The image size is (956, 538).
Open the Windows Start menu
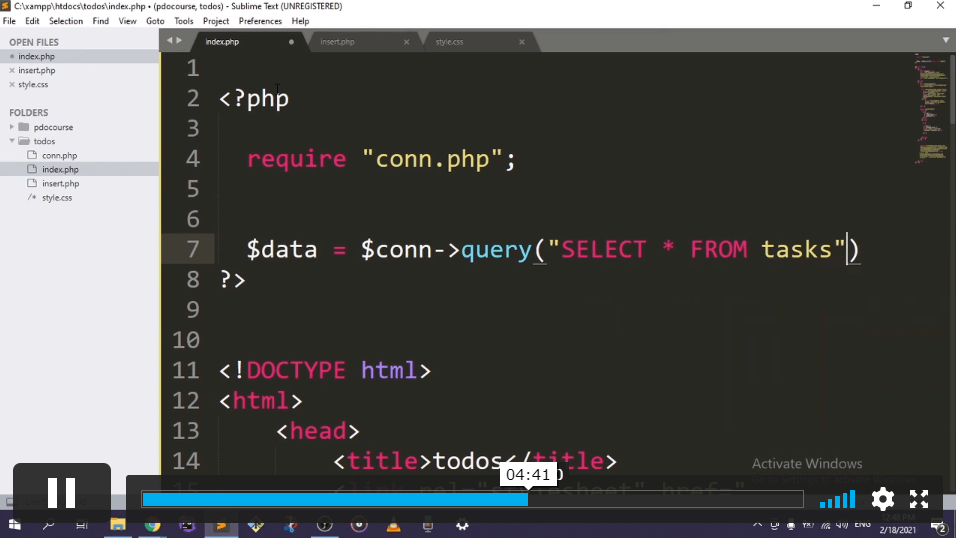coord(14,525)
